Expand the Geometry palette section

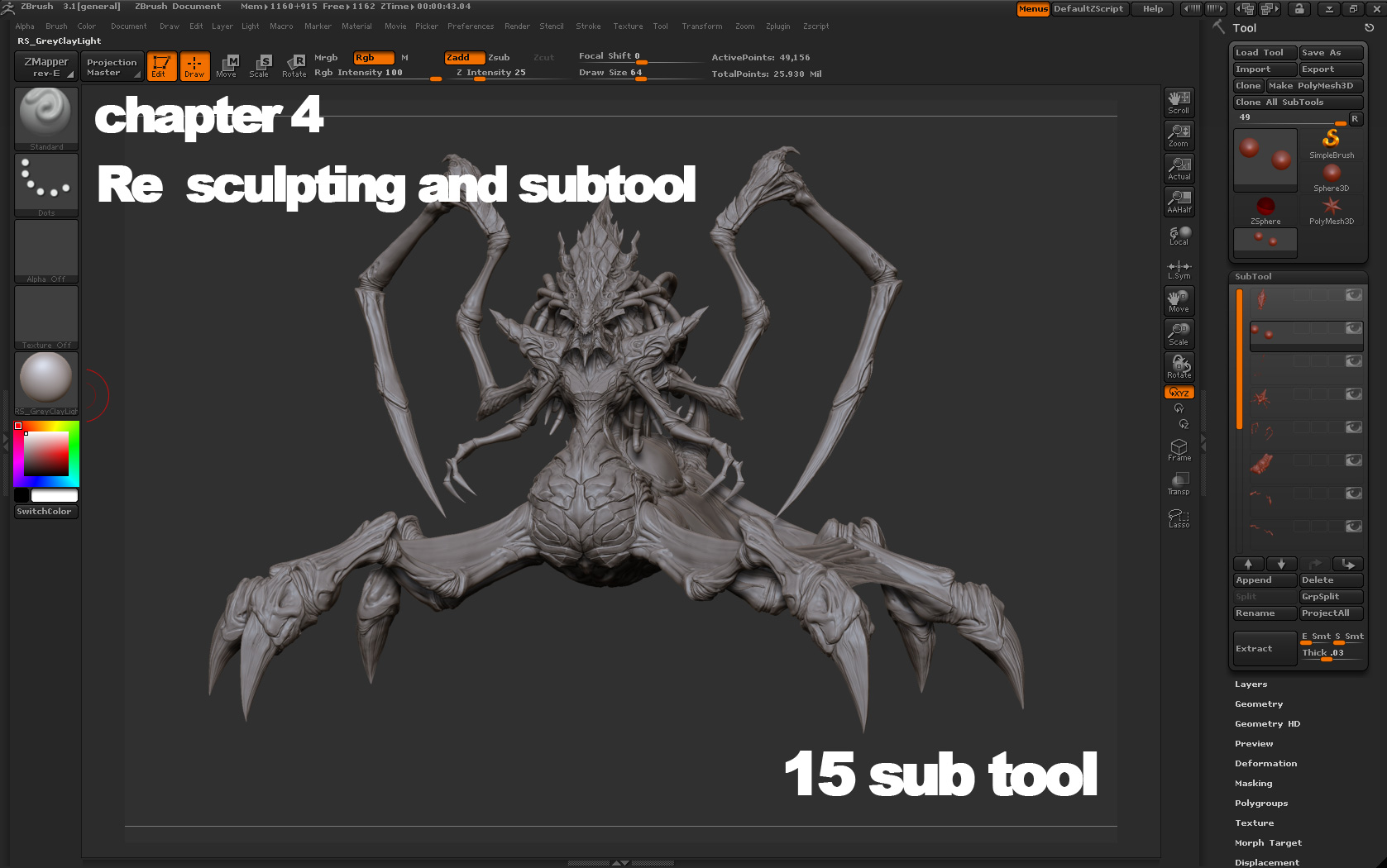[1259, 704]
